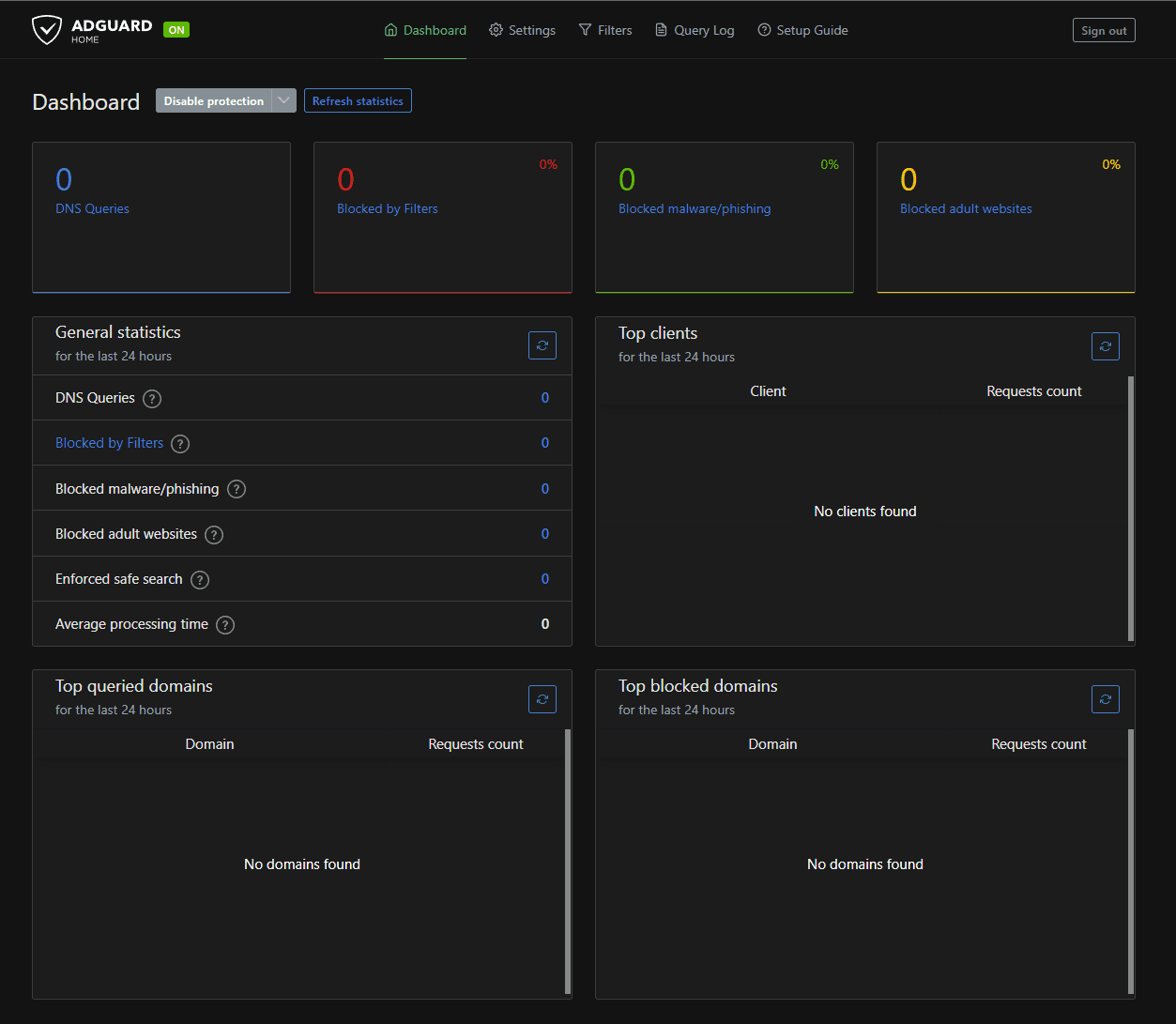Click the AdGuard Home shield logo
The height and width of the screenshot is (1024, 1176).
pyautogui.click(x=47, y=30)
